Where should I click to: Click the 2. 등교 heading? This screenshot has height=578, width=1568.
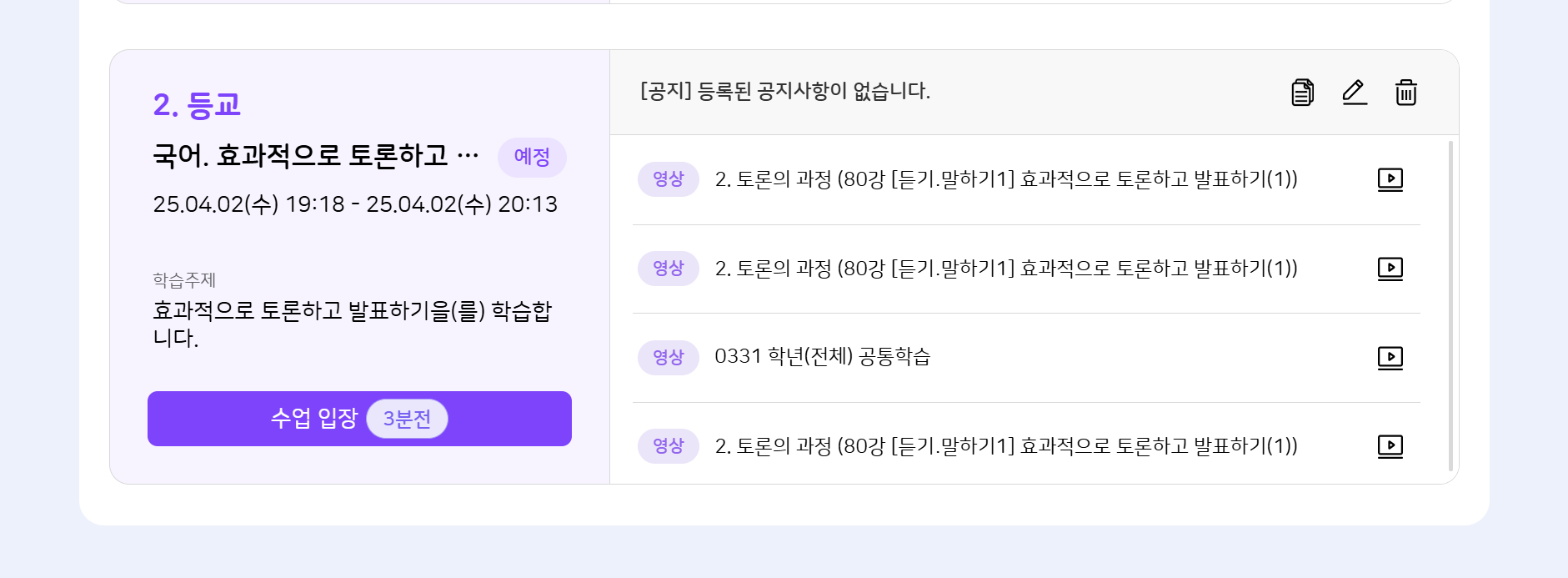197,105
